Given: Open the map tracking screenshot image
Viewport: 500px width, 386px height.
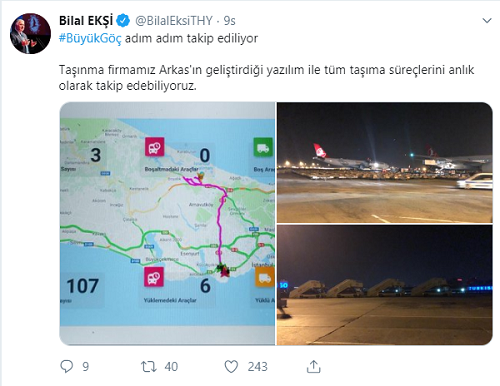Looking at the screenshot, I should [x=167, y=223].
